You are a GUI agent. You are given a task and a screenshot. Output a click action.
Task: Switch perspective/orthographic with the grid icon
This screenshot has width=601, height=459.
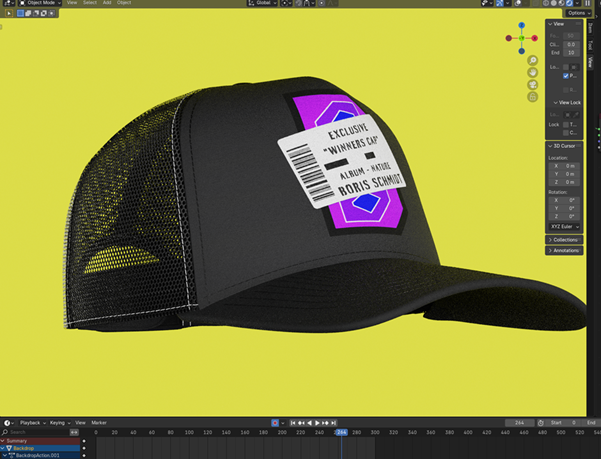533,97
